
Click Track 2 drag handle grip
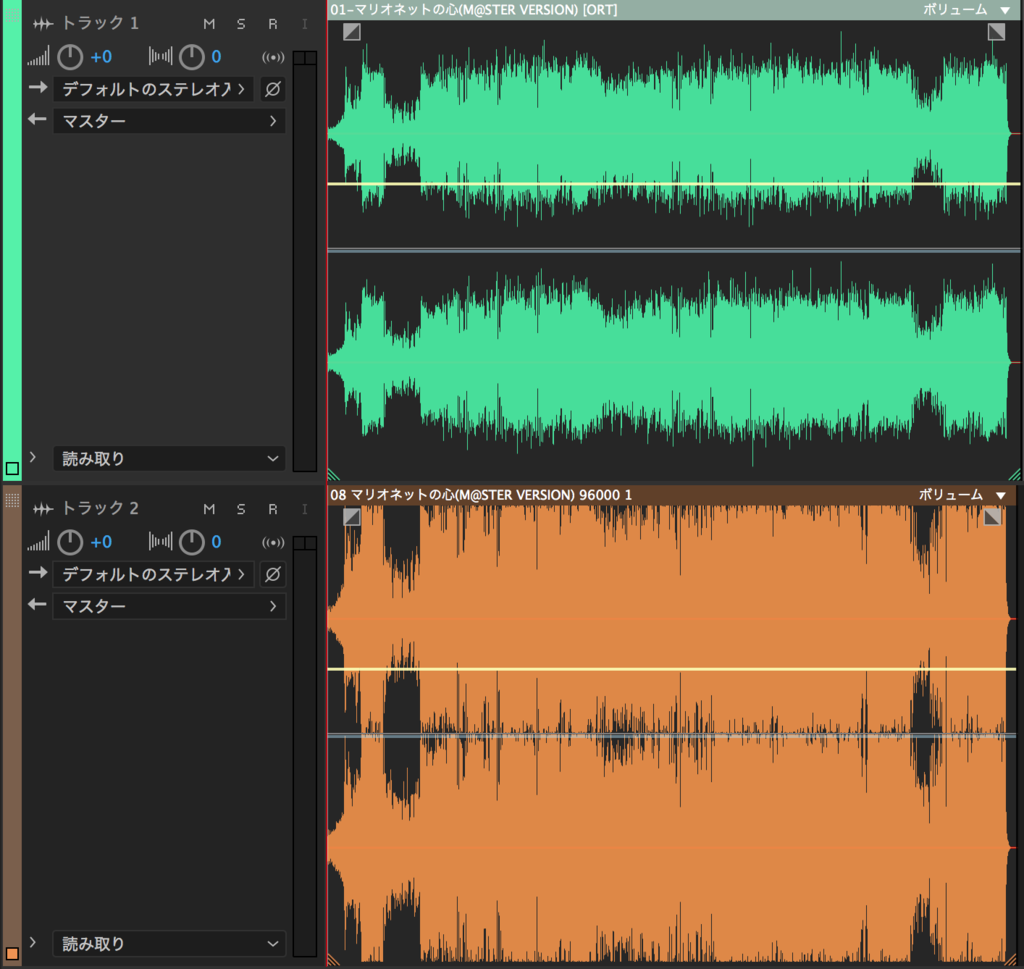point(12,500)
